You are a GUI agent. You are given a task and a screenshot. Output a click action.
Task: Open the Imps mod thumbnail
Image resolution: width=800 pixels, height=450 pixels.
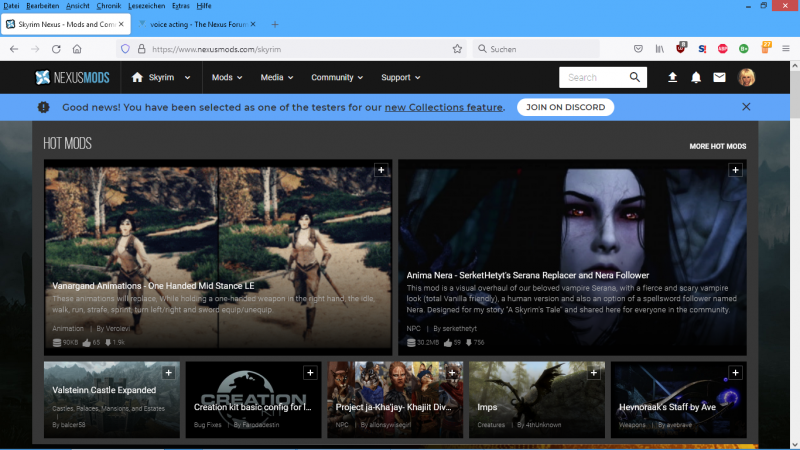pos(537,399)
